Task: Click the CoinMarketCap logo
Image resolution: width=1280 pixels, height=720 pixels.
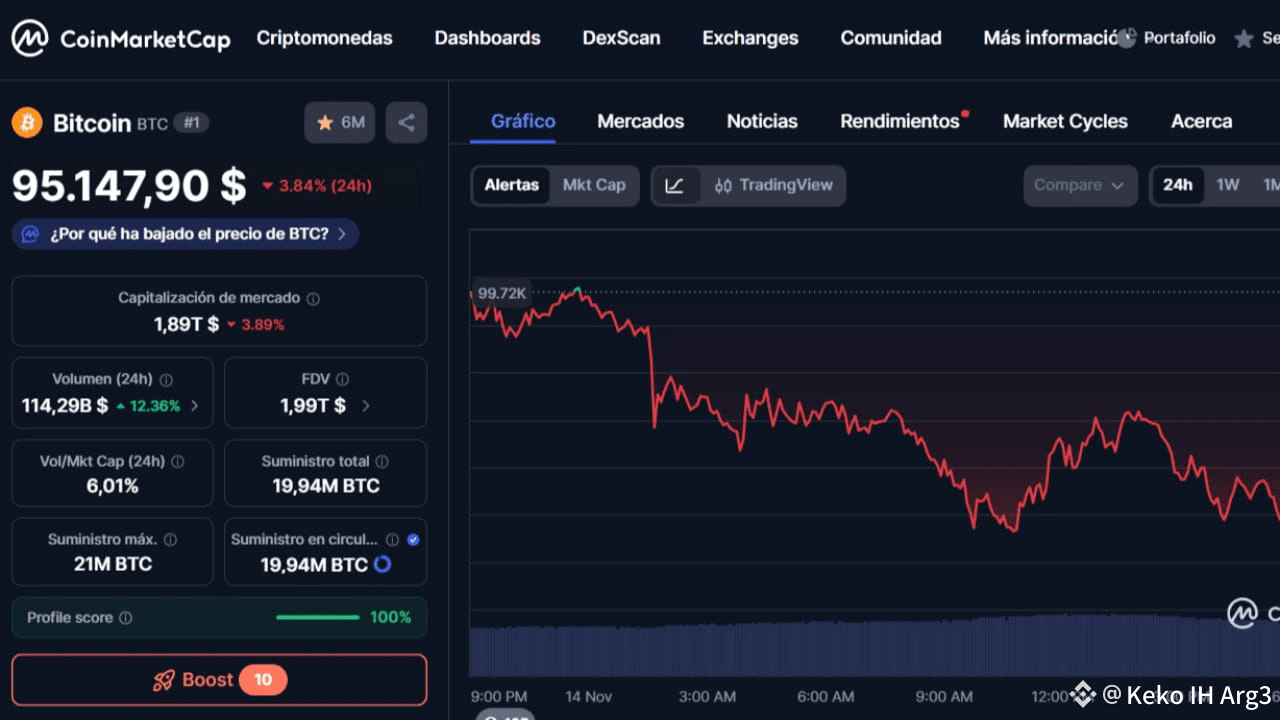Action: 121,39
